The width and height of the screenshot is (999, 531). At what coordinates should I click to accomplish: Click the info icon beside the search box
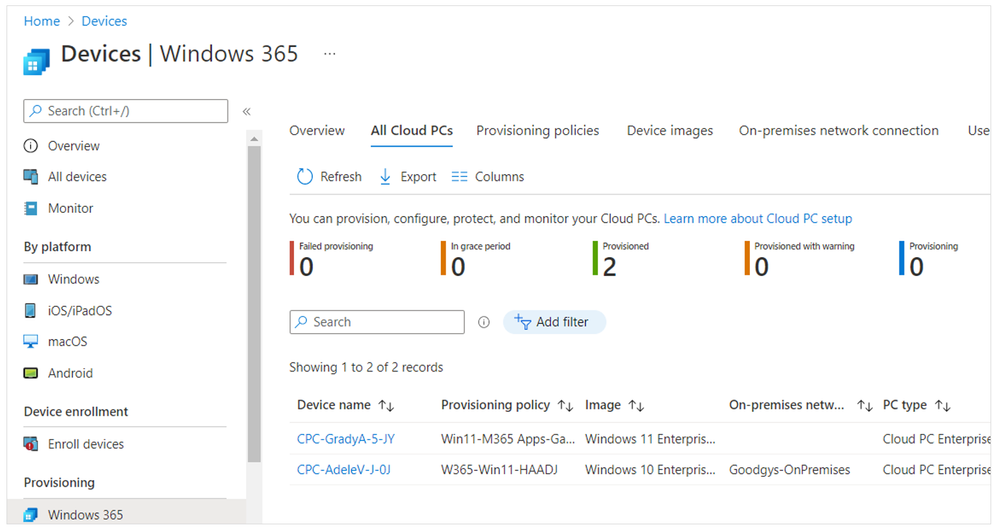coord(484,323)
